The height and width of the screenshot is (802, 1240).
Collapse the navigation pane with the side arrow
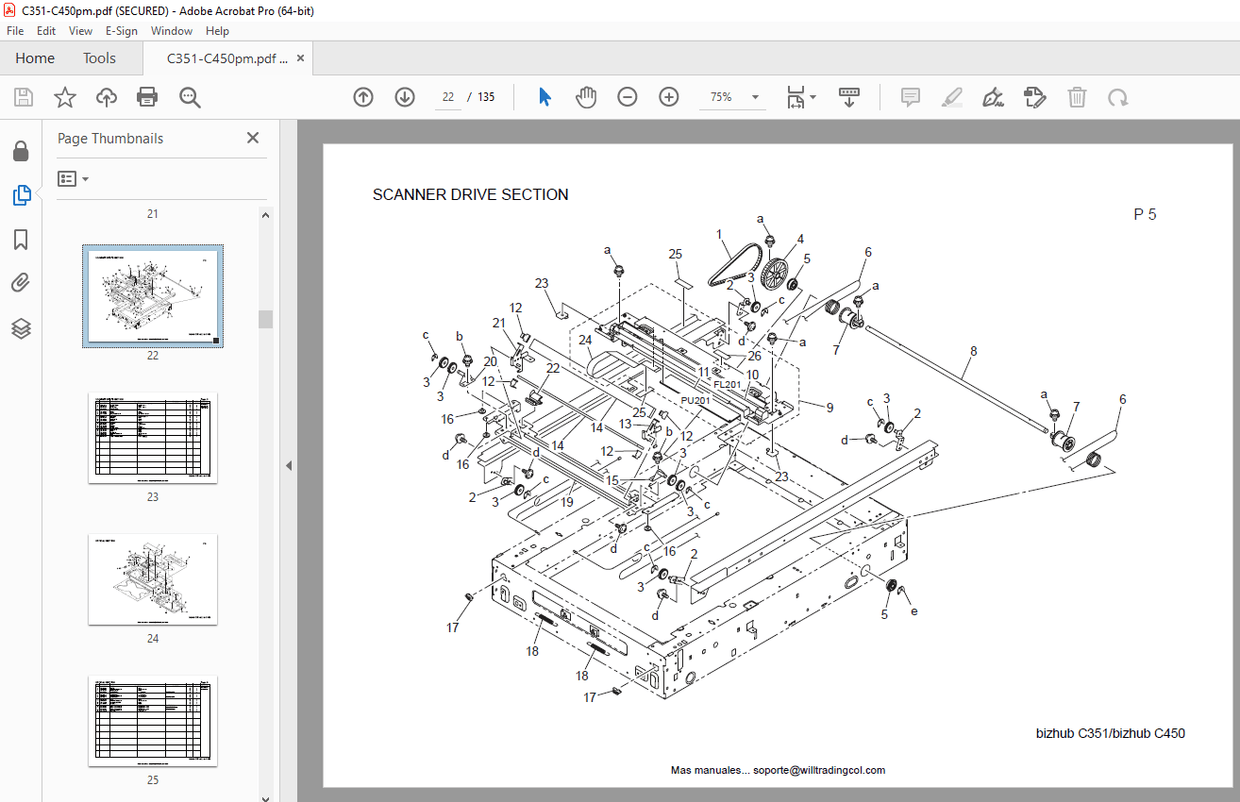pos(289,465)
